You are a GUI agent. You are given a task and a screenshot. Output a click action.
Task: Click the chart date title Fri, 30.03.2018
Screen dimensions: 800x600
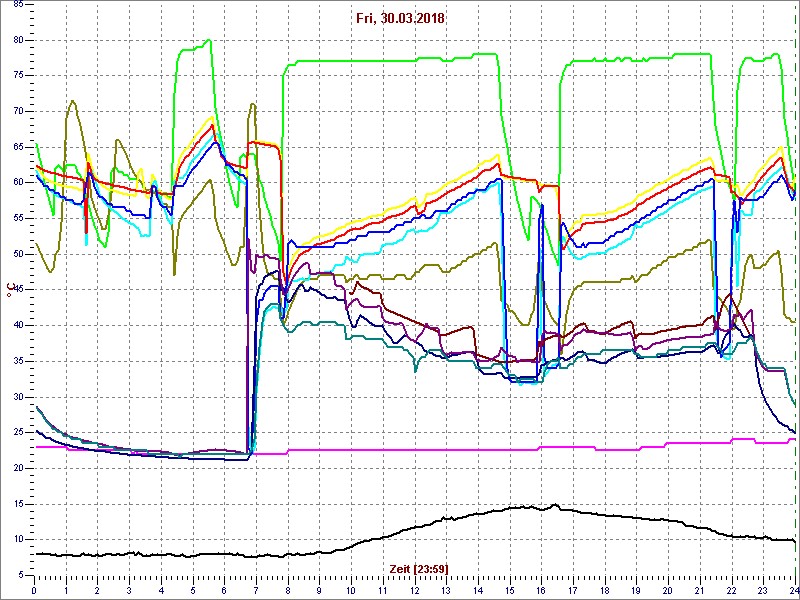pyautogui.click(x=401, y=19)
